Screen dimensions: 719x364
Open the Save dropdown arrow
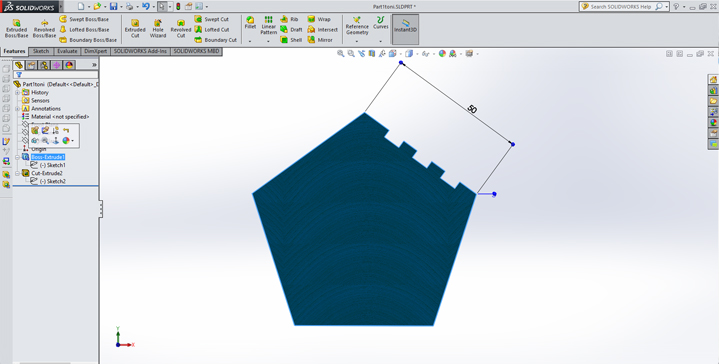tap(121, 7)
